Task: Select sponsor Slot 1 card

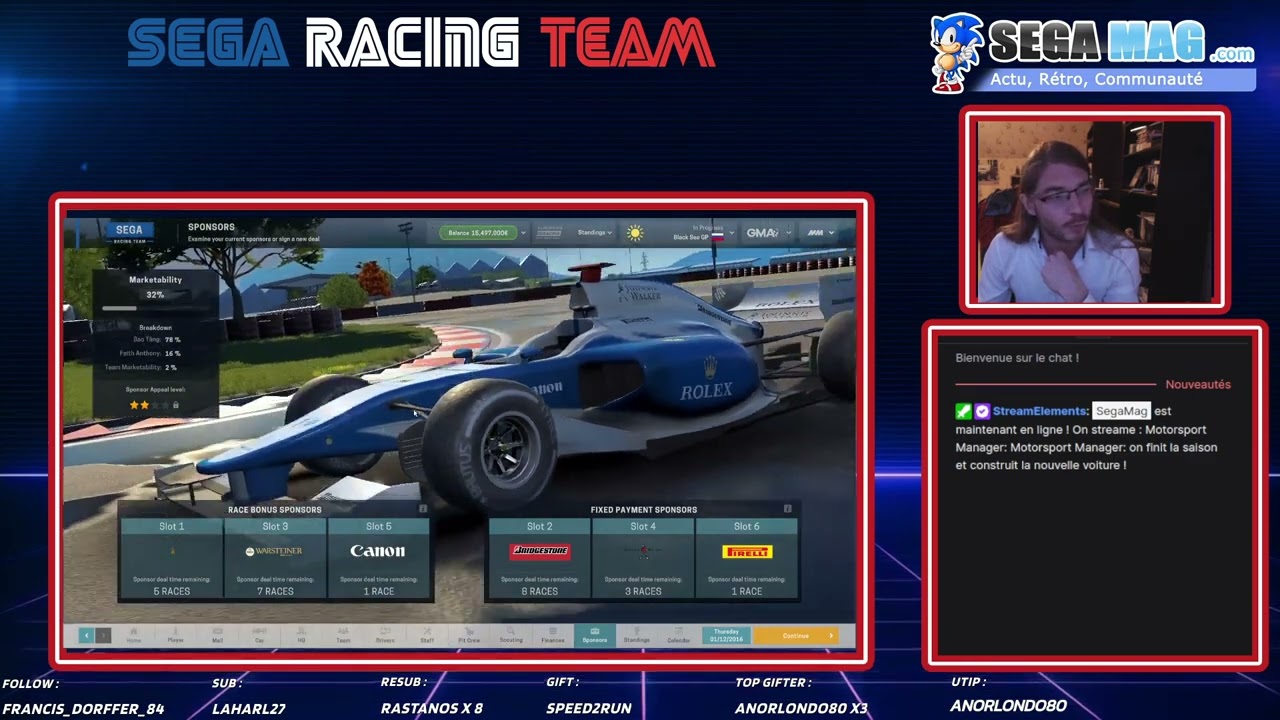Action: 172,558
